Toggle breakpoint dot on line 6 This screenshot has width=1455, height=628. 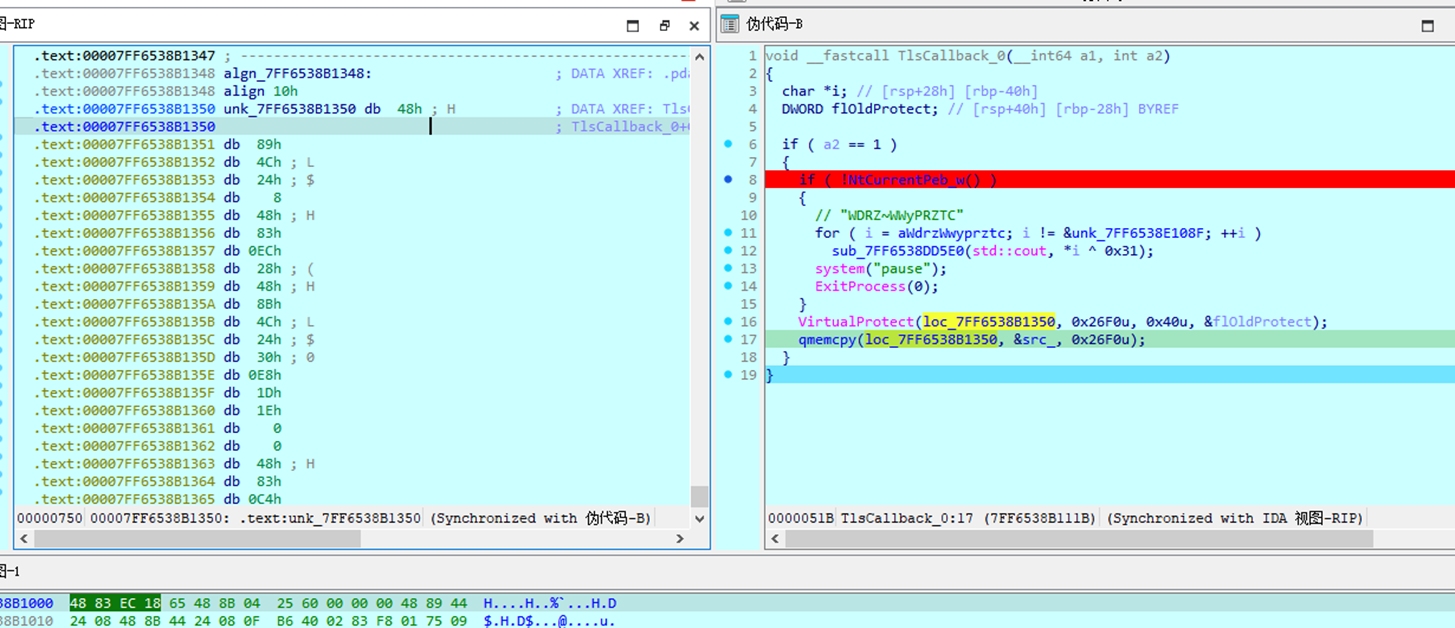tap(728, 145)
